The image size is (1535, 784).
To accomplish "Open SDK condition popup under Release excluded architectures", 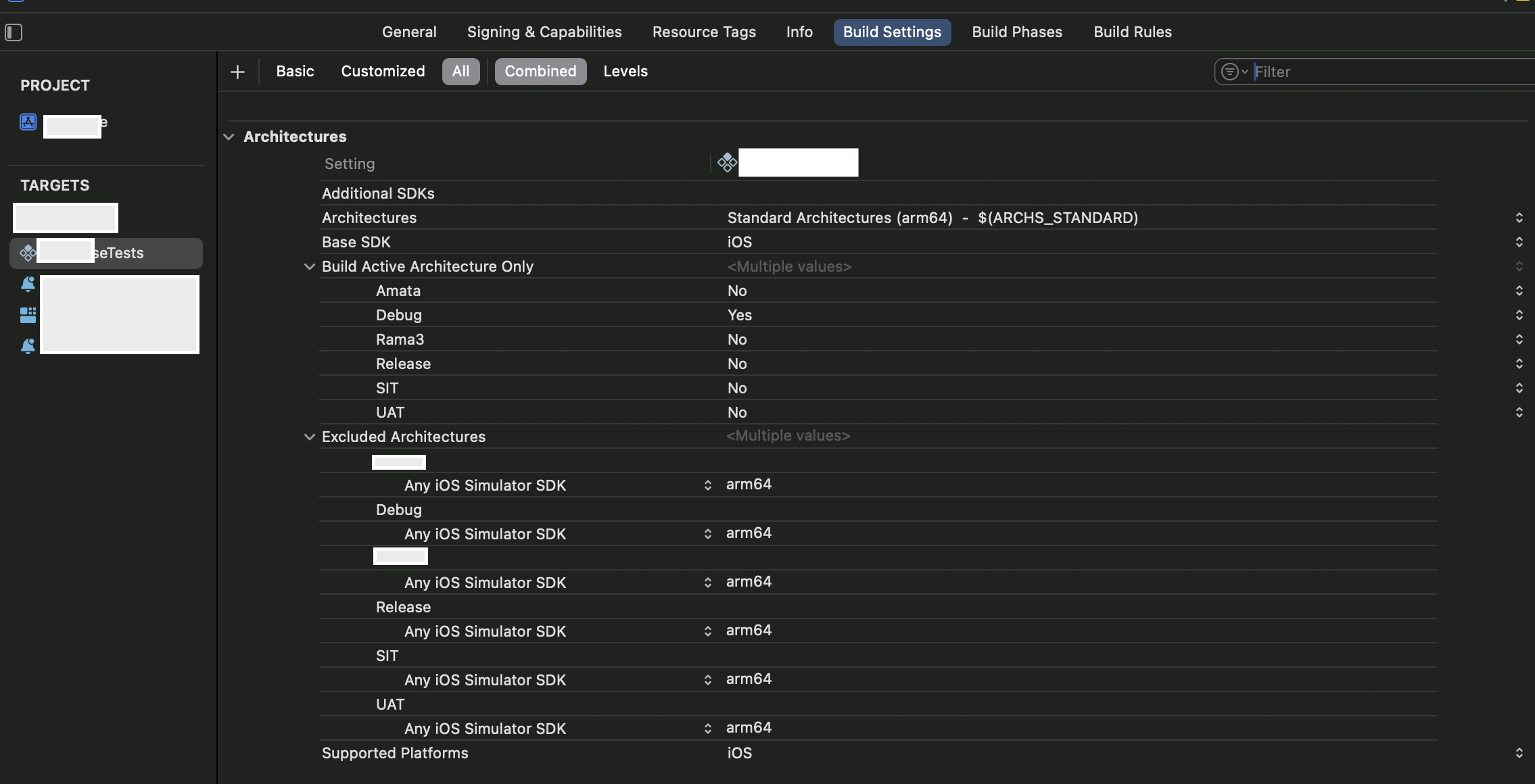I will click(x=707, y=631).
